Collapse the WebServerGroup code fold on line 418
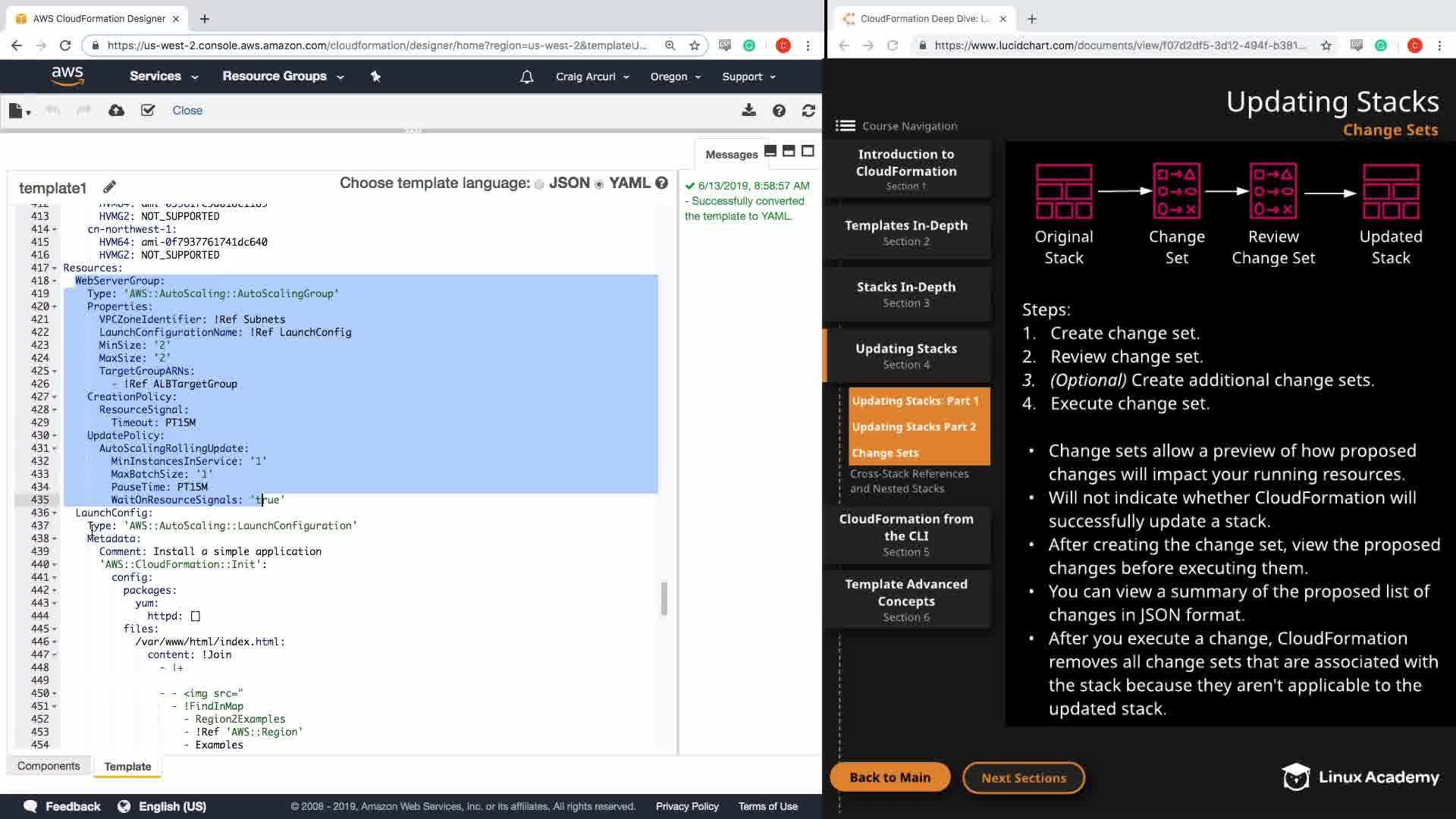Image resolution: width=1456 pixels, height=819 pixels. click(x=55, y=281)
